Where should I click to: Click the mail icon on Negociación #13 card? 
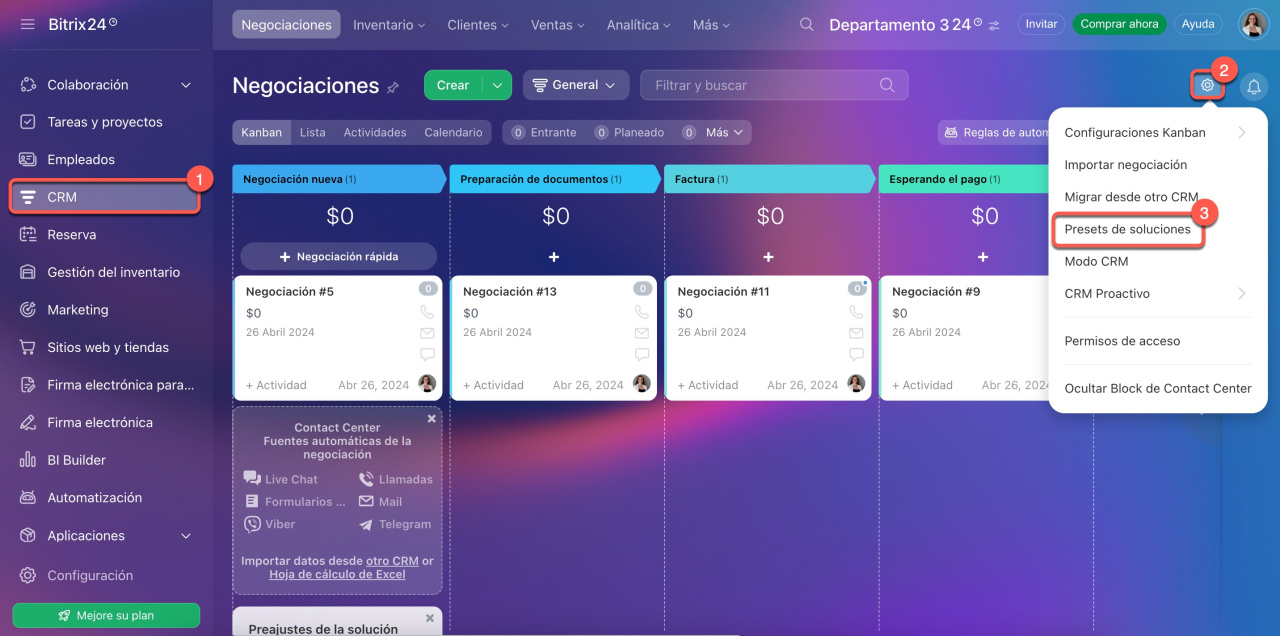[x=642, y=333]
